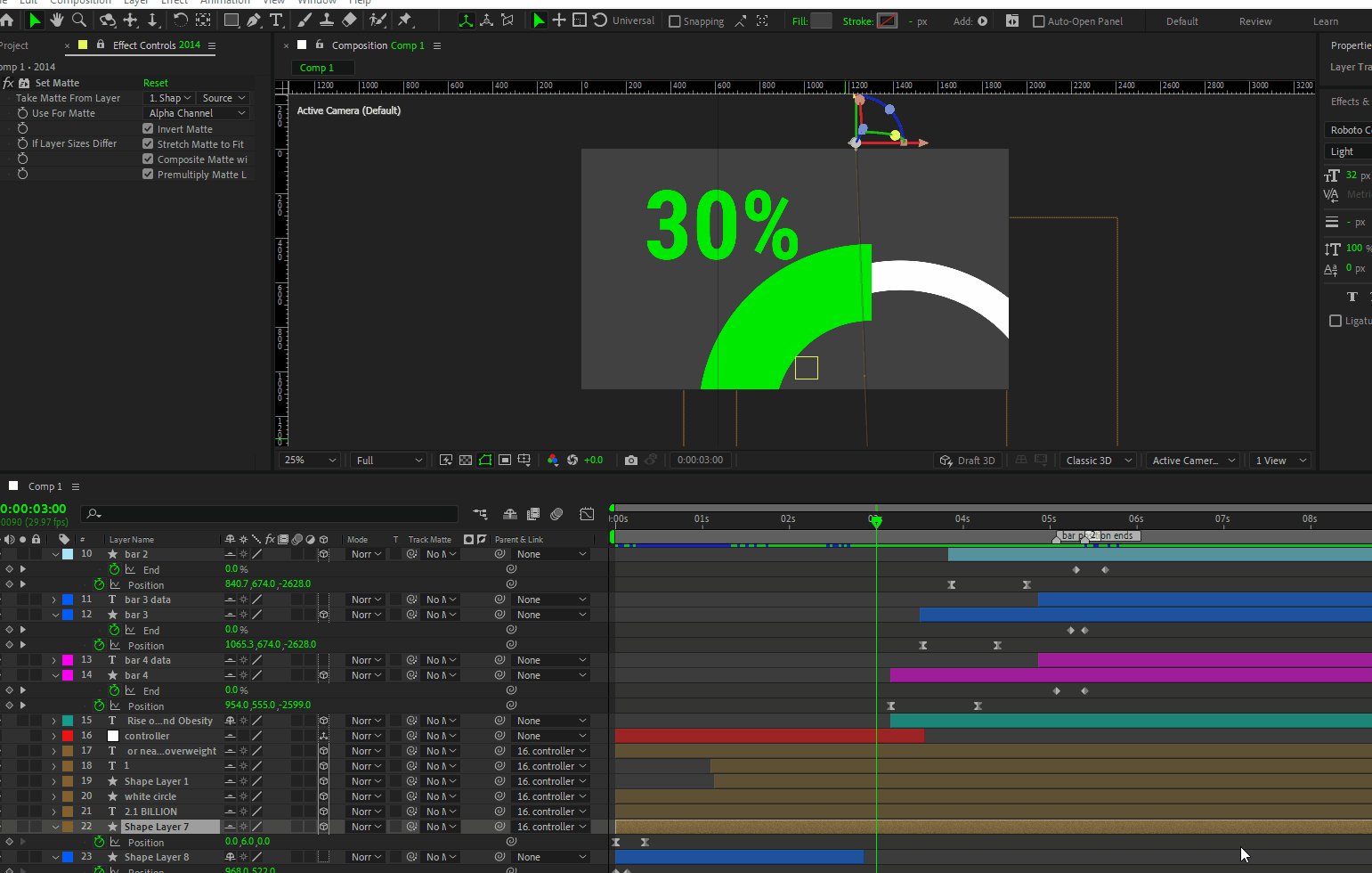Viewport: 1372px width, 873px height.
Task: Select the Clone Stamp tool
Action: [327, 20]
